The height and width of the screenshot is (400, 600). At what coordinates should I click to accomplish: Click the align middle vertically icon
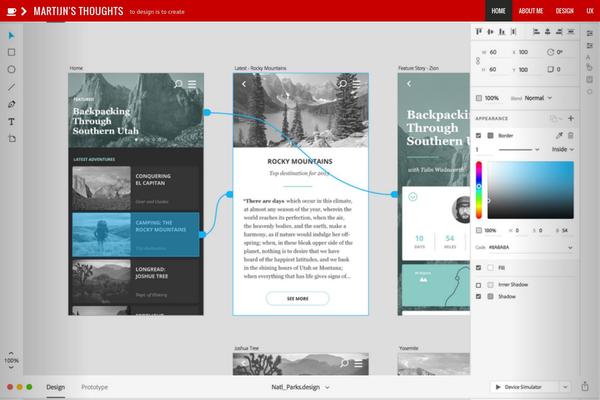click(x=490, y=31)
